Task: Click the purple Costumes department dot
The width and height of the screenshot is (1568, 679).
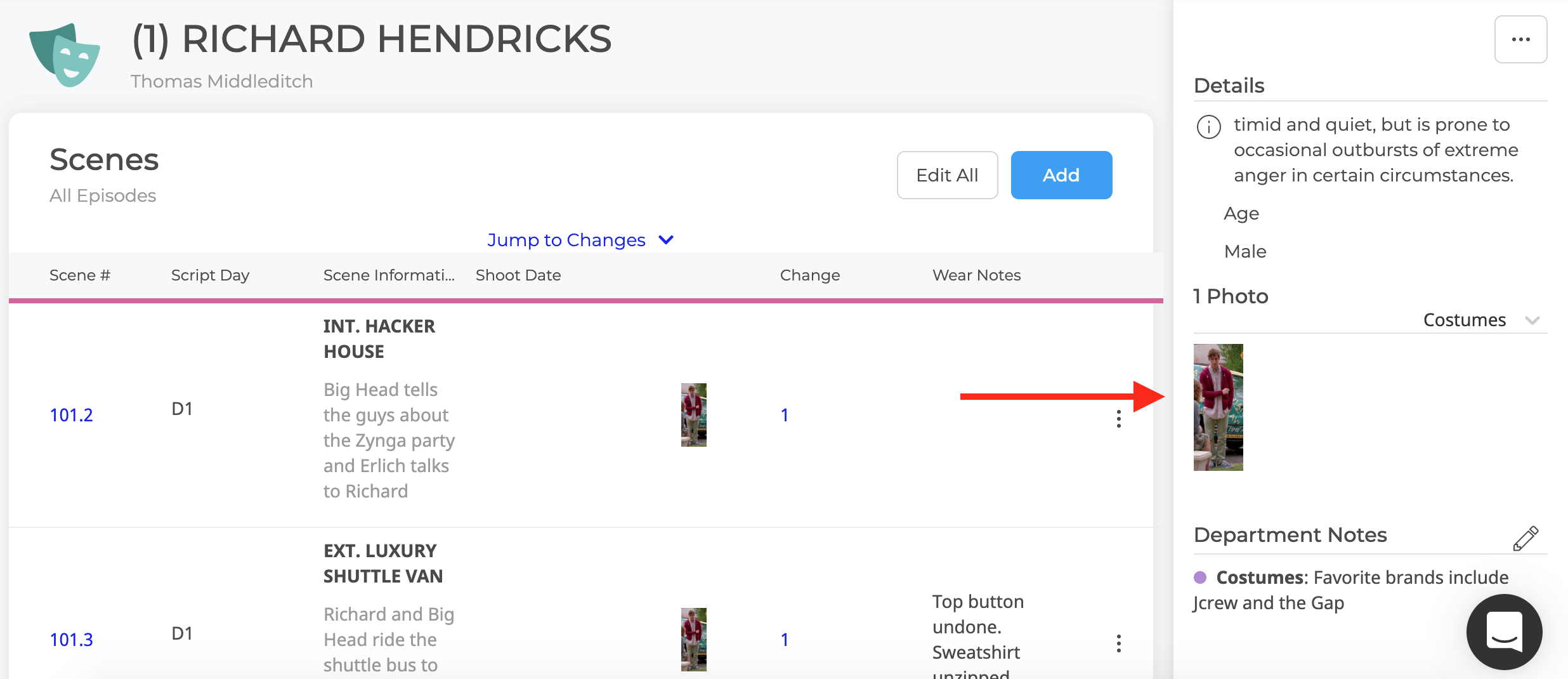Action: pos(1200,577)
